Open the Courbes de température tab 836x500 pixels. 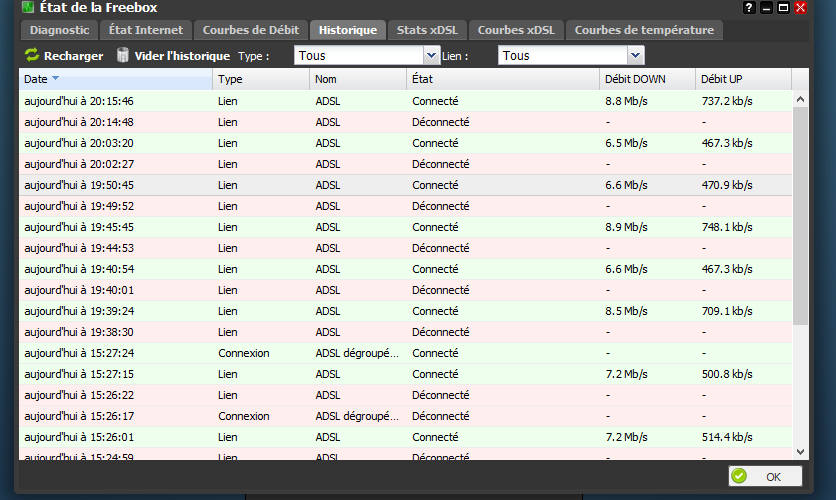644,30
